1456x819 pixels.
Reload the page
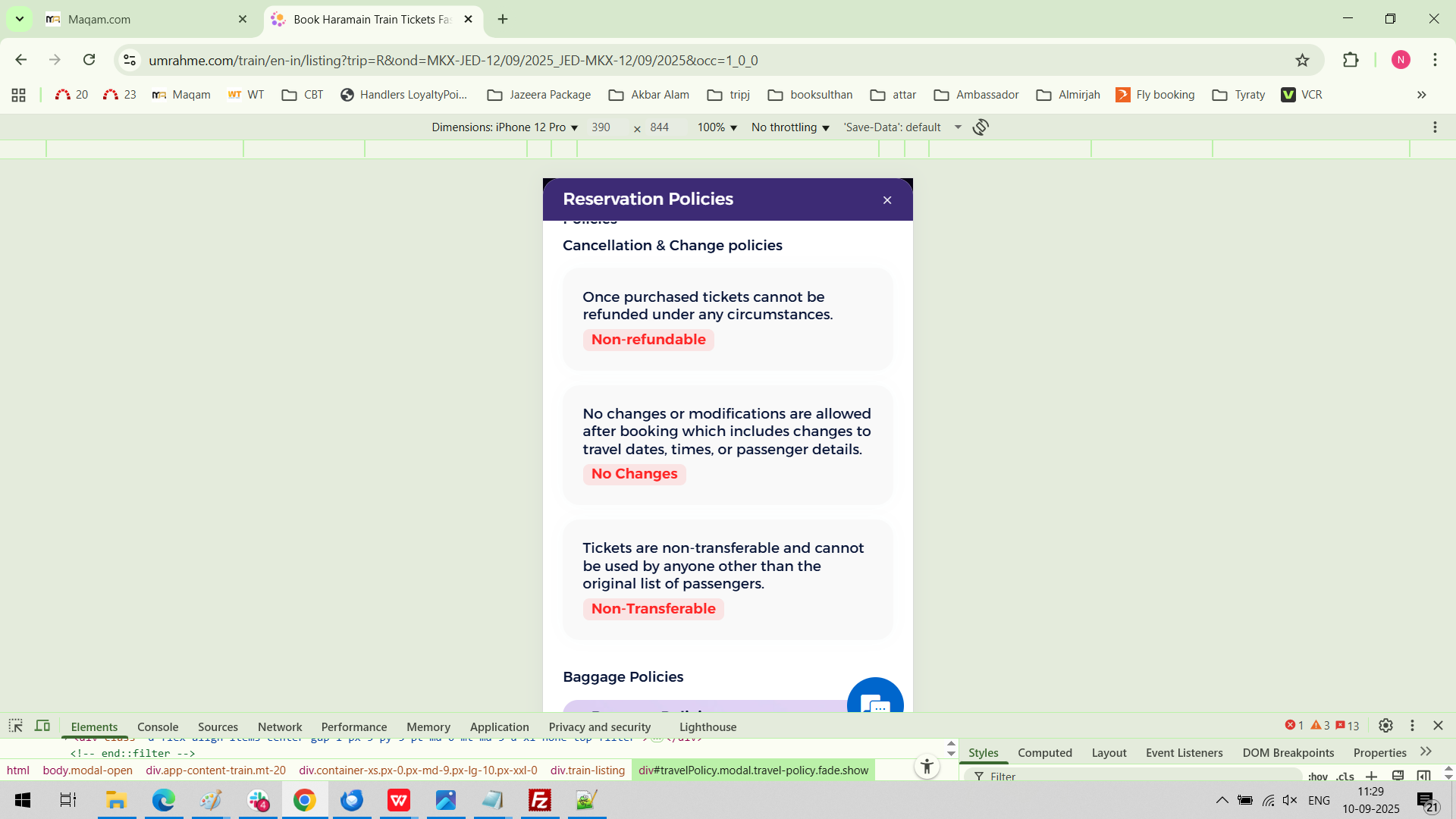(89, 60)
